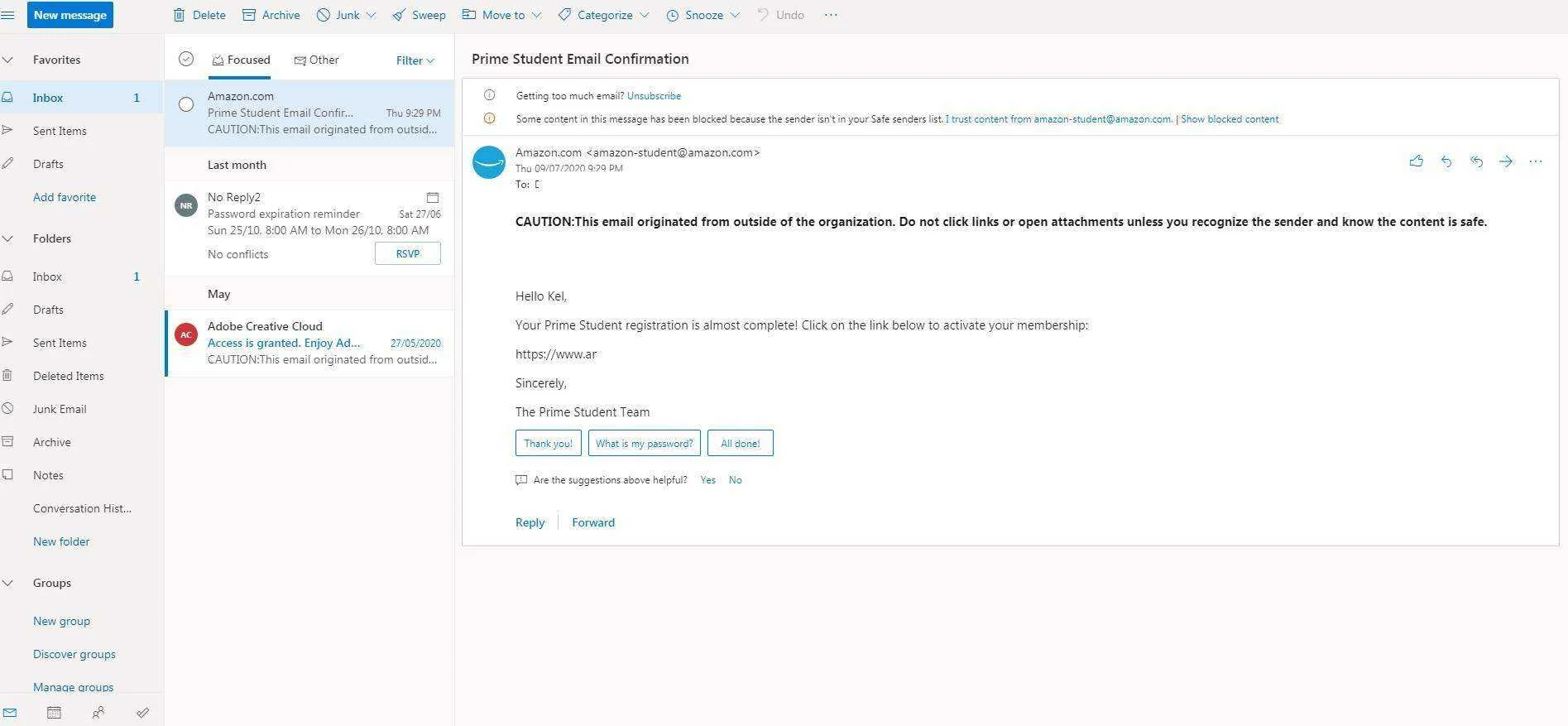Choose the 'Thank you!' suggested reply
The width and height of the screenshot is (1568, 726).
(x=549, y=443)
